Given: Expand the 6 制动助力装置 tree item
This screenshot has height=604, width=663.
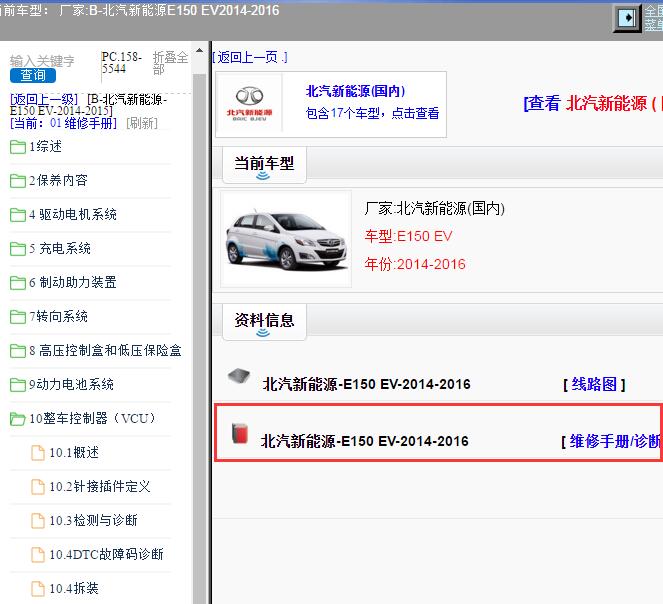Looking at the screenshot, I should tap(73, 282).
